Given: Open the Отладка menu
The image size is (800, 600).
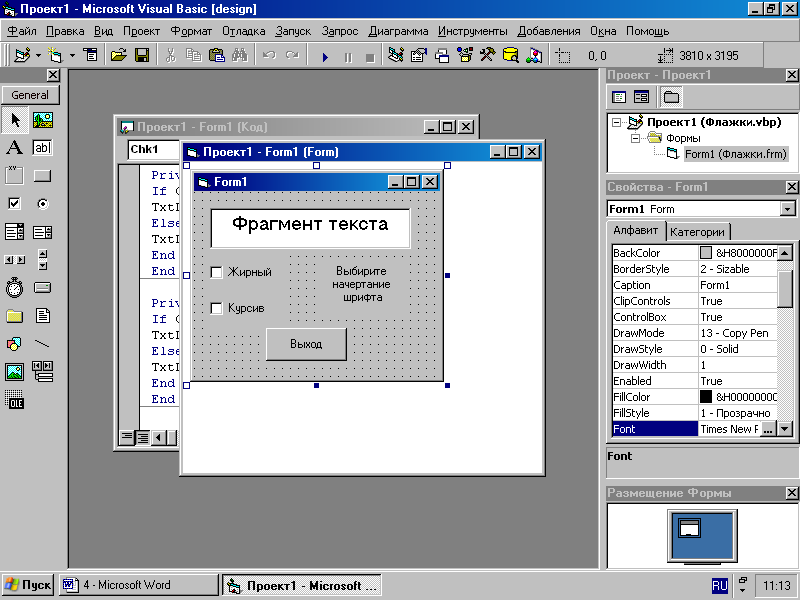Looking at the screenshot, I should point(243,31).
